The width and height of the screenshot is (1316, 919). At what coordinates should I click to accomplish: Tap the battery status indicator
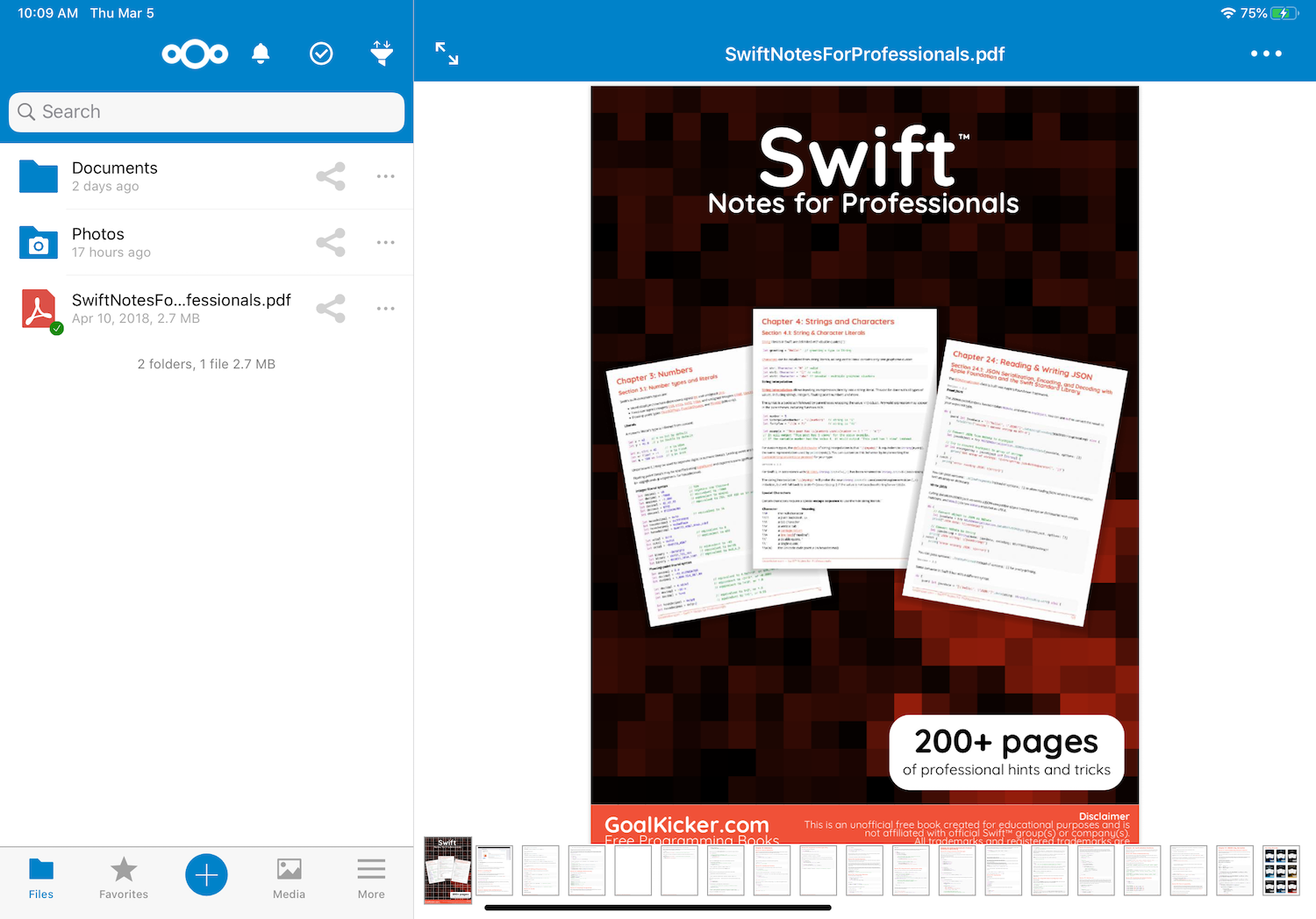[x=1285, y=13]
